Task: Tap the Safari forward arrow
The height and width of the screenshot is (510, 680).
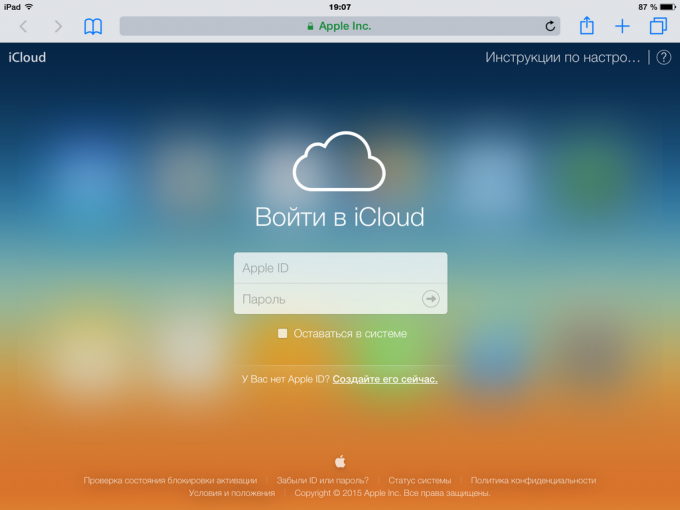Action: (x=58, y=26)
